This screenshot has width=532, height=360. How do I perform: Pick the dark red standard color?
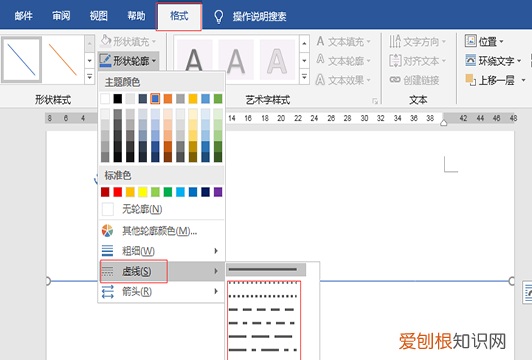[105, 192]
